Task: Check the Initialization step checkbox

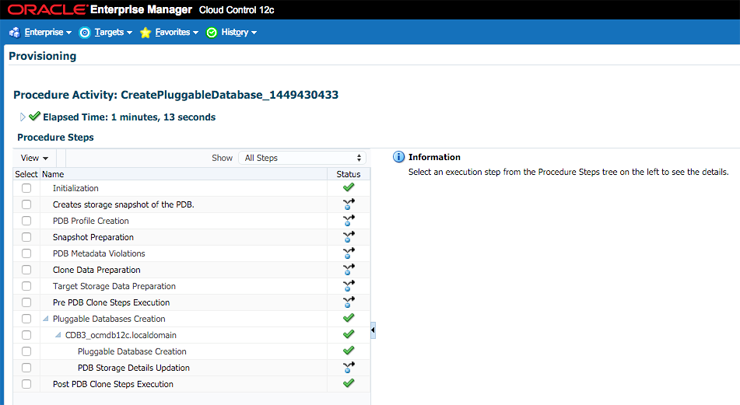Action: (x=26, y=188)
